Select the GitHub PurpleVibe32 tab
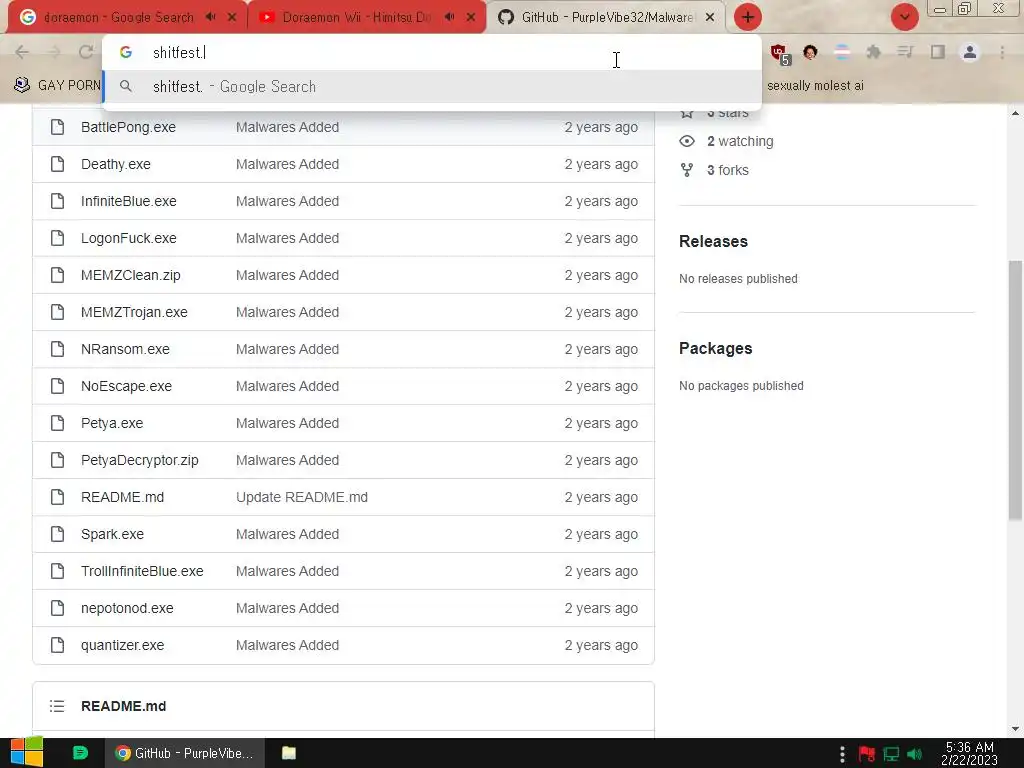Viewport: 1024px width, 768px height. (607, 17)
